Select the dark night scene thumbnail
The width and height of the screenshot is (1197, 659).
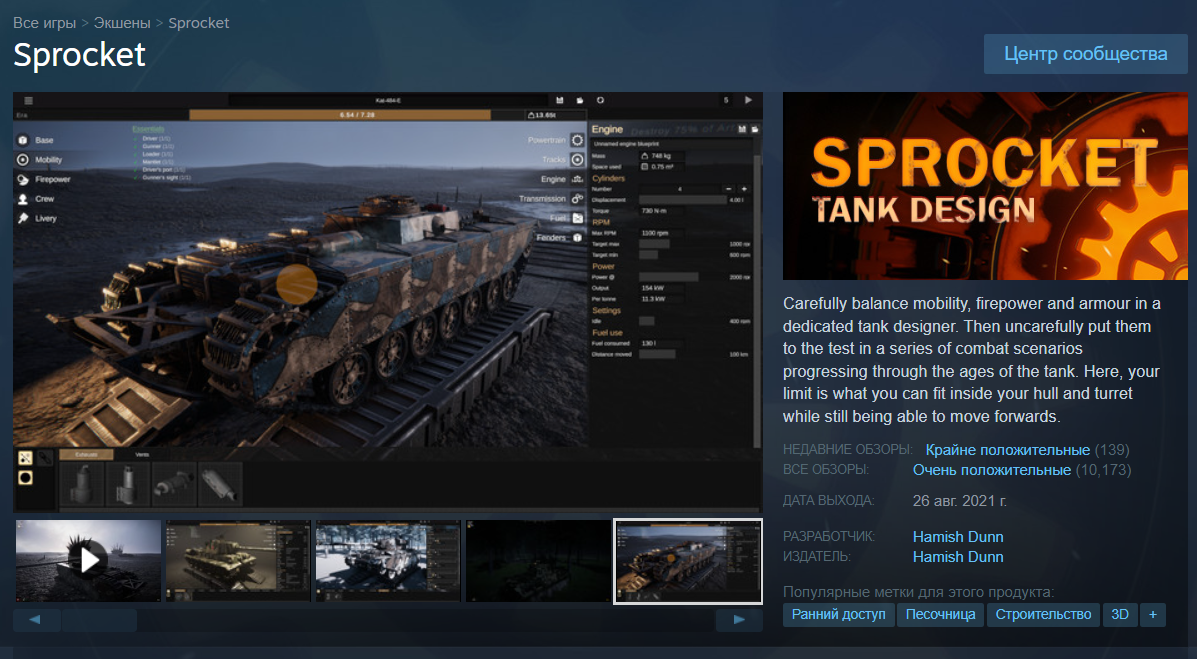[x=538, y=560]
